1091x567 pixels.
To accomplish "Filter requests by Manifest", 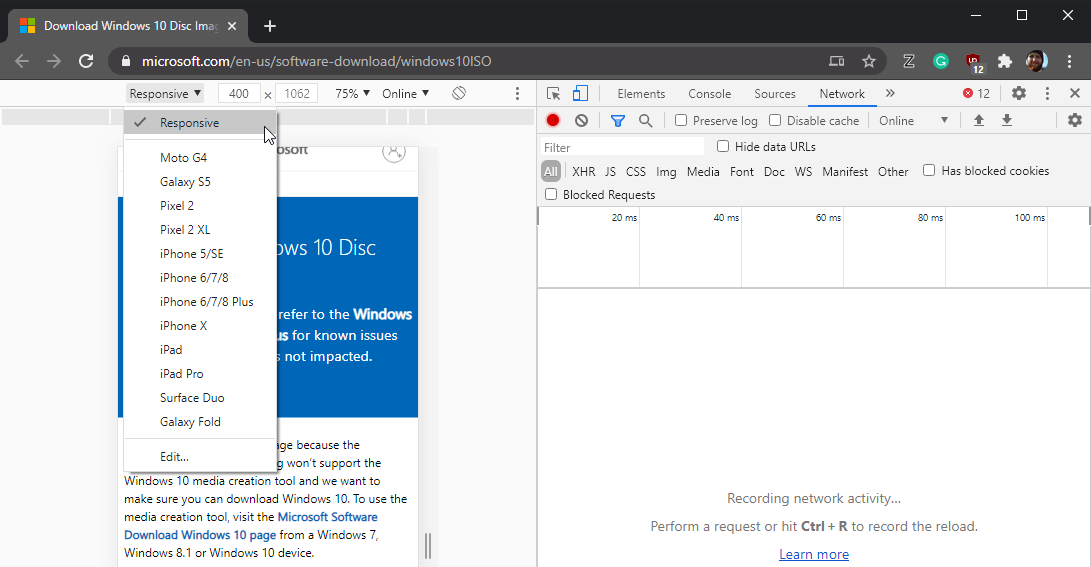I will click(x=845, y=171).
